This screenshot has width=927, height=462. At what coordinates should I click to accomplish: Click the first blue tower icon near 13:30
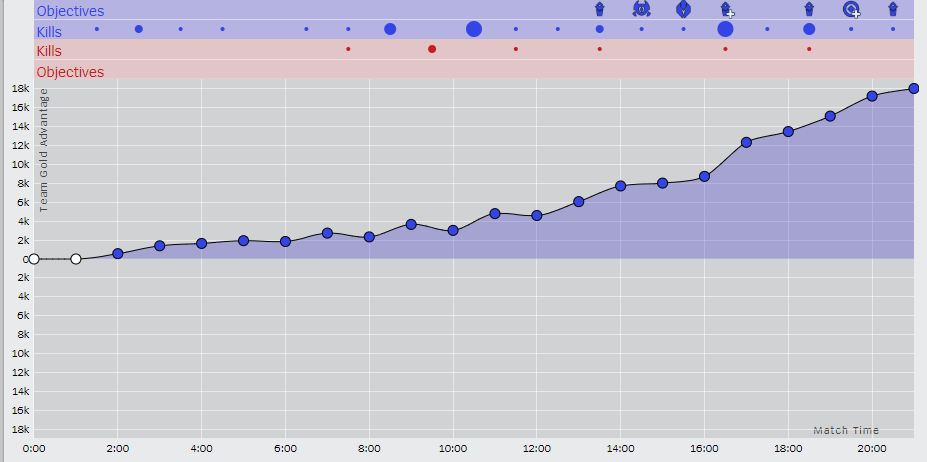pyautogui.click(x=599, y=9)
